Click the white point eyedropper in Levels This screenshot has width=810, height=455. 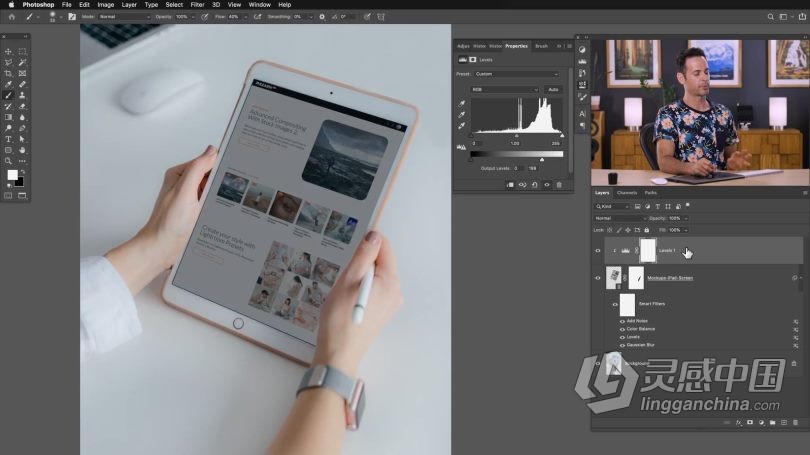[462, 125]
